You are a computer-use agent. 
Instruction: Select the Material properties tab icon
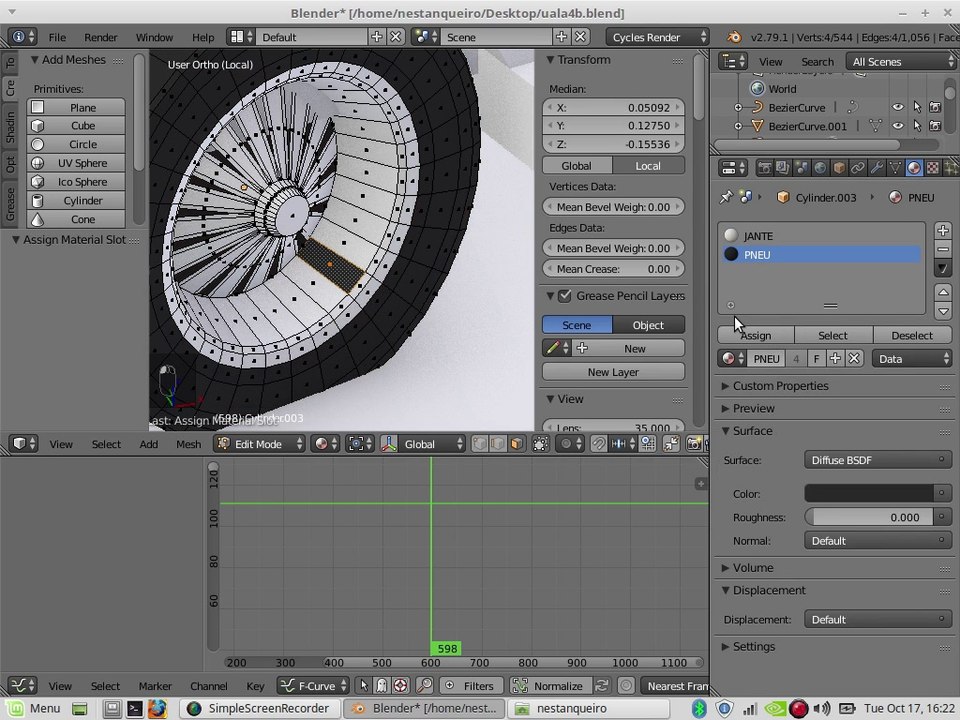(x=913, y=168)
